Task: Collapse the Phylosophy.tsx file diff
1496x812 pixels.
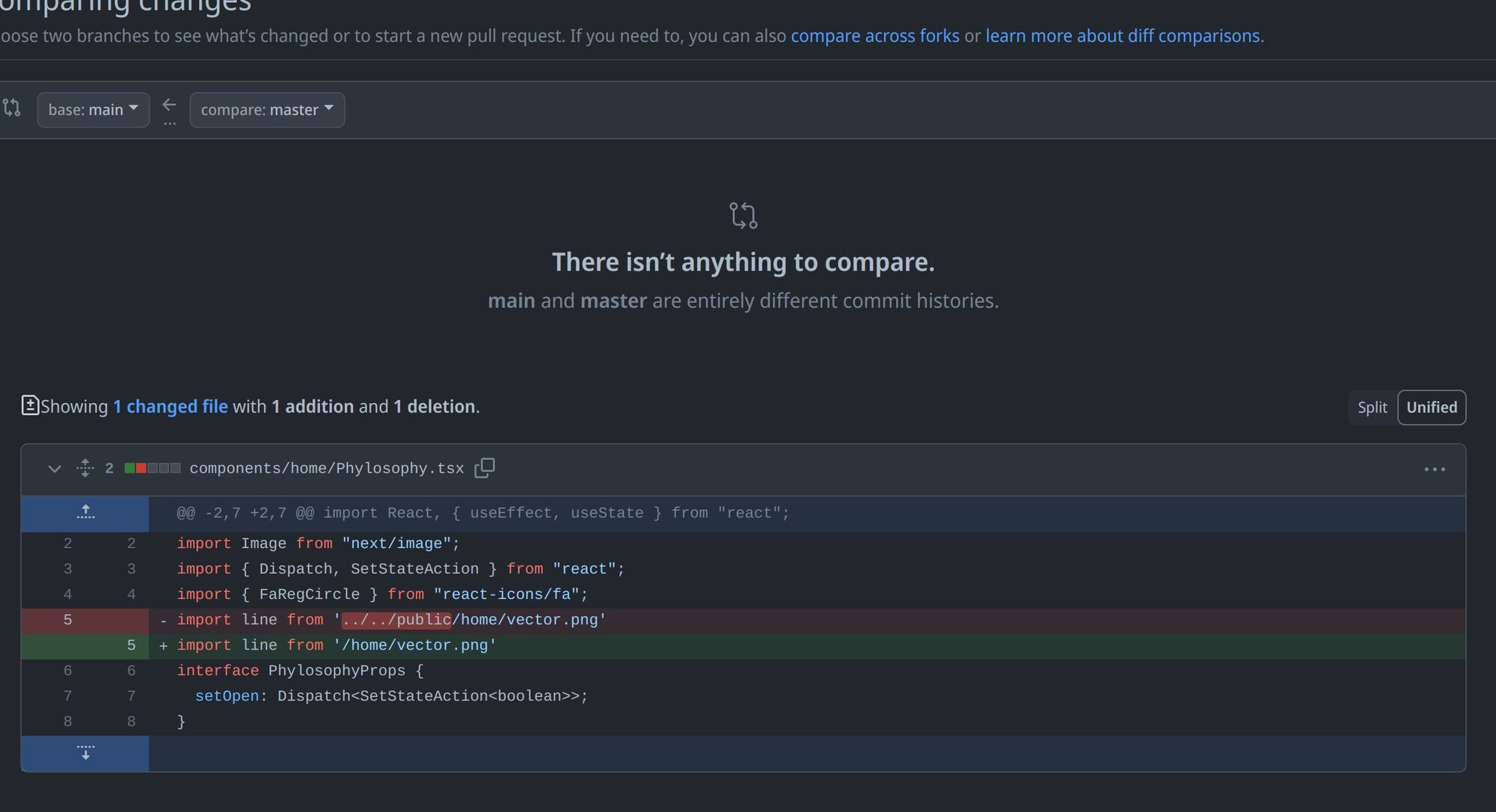Action: point(55,469)
